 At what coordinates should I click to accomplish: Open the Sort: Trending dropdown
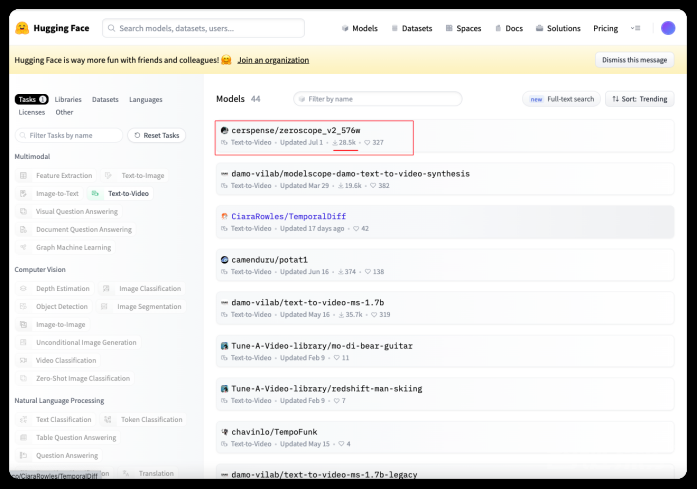click(x=640, y=99)
